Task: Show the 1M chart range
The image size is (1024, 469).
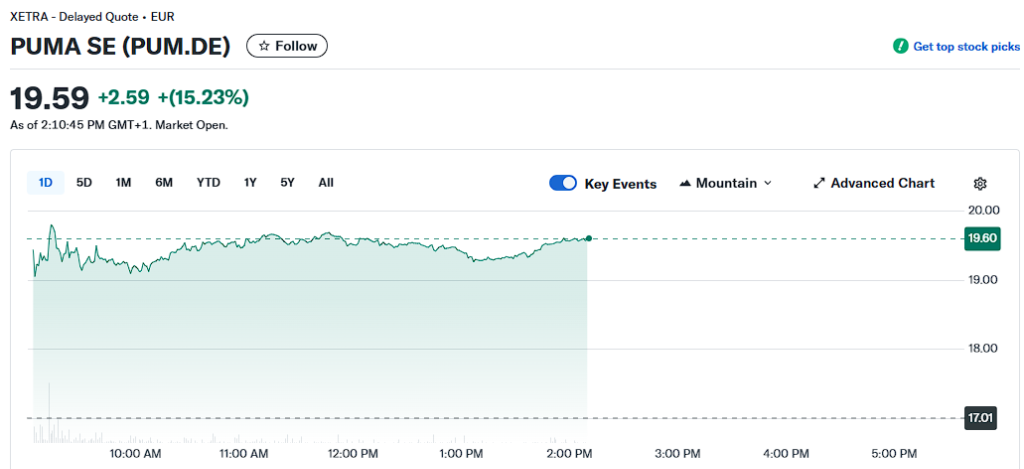Action: 124,182
